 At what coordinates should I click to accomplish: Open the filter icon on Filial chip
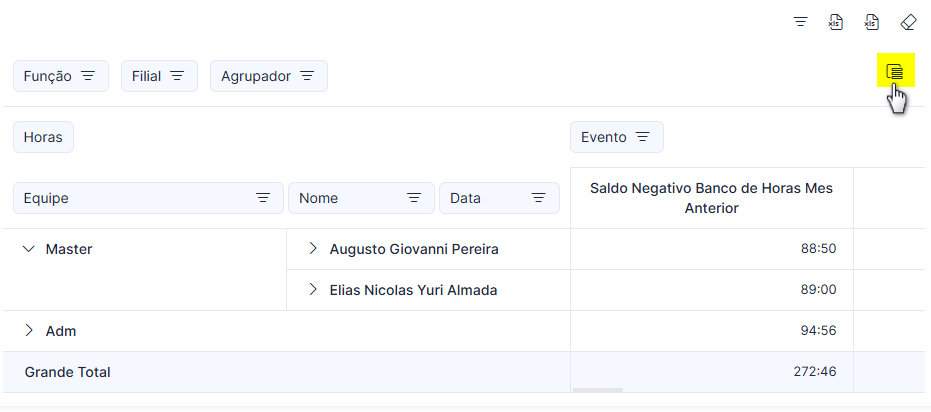click(x=177, y=76)
